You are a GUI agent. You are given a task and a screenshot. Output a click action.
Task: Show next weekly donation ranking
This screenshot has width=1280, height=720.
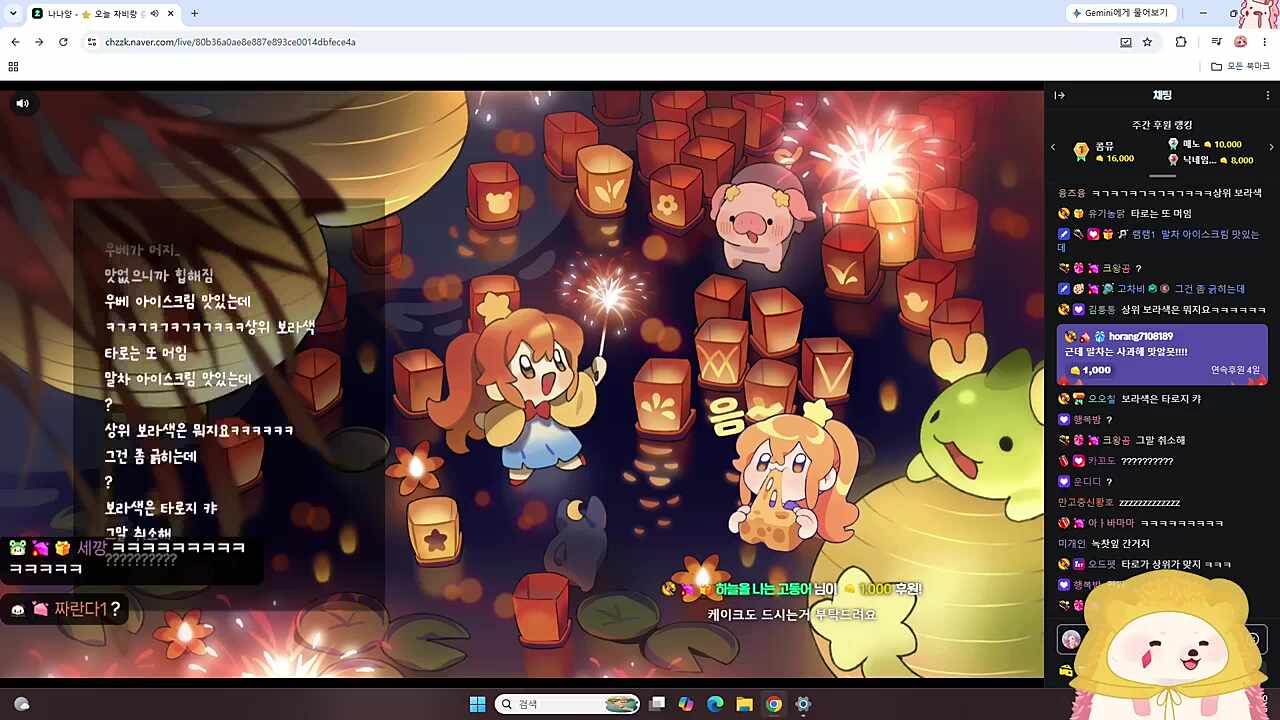click(1271, 148)
